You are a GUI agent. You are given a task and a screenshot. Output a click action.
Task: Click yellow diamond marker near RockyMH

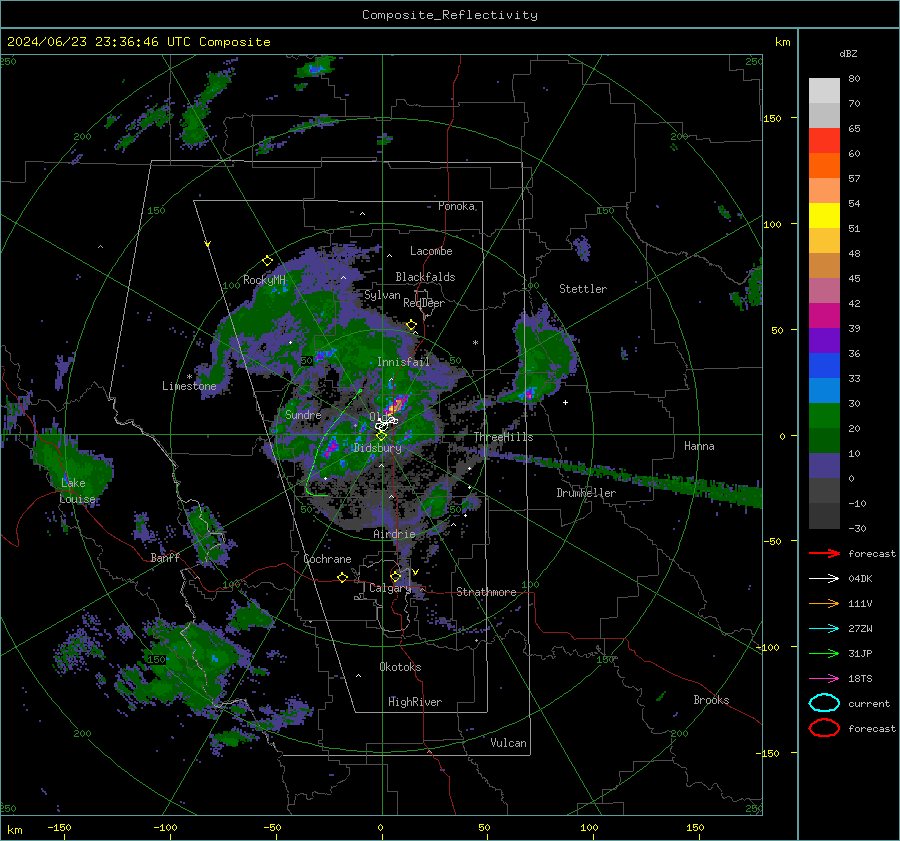[x=267, y=261]
